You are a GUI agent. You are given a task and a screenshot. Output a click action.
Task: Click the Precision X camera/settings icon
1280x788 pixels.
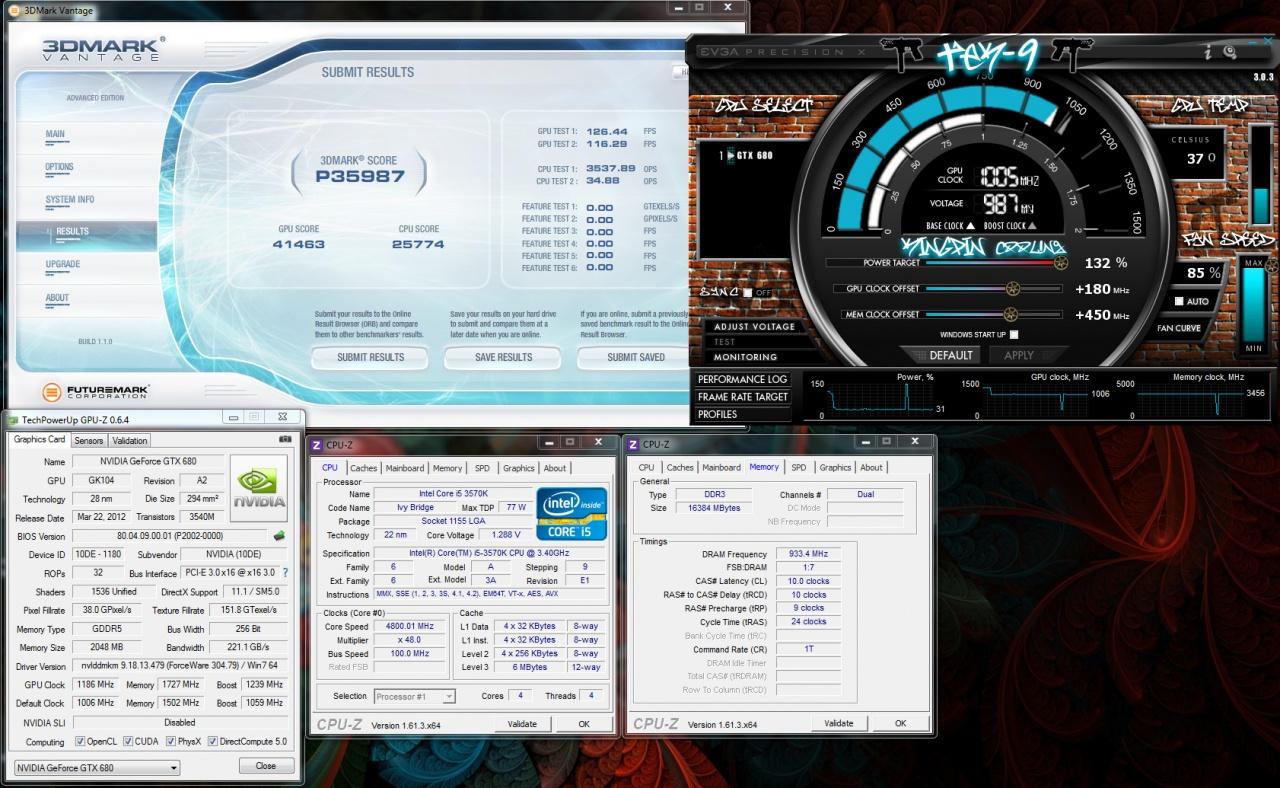click(x=1230, y=51)
